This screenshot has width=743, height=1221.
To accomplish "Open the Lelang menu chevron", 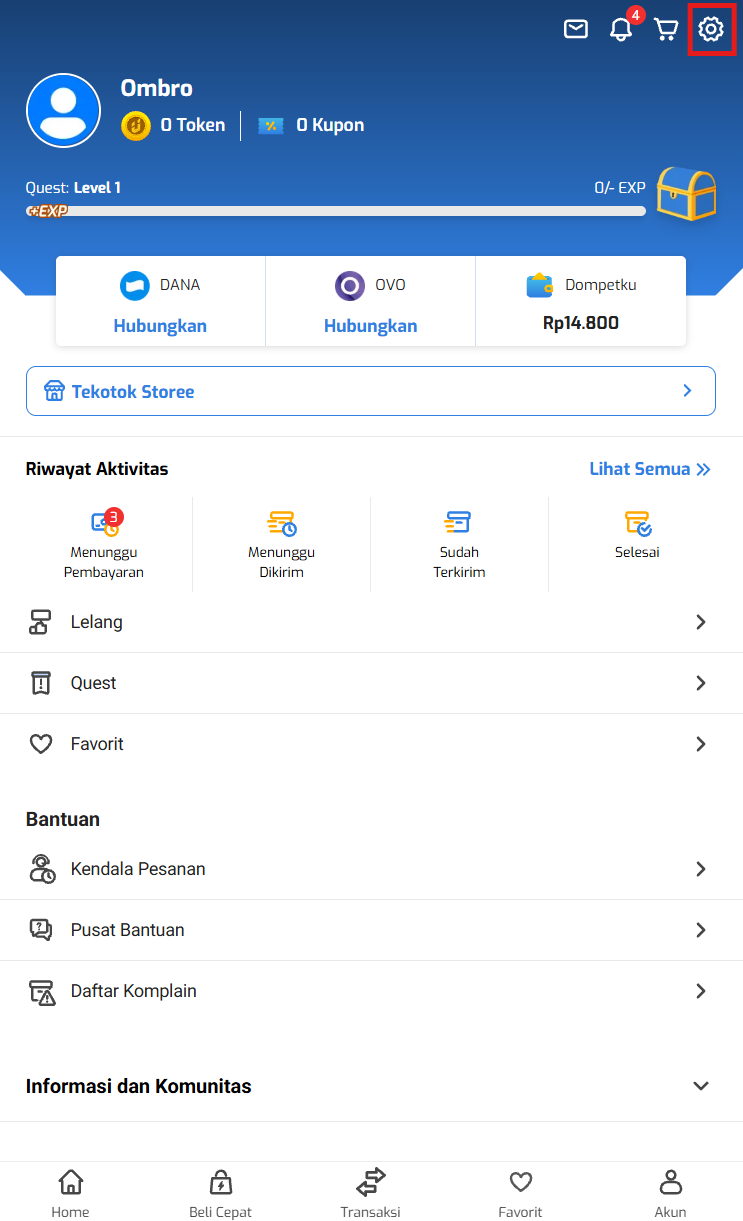I will point(701,622).
